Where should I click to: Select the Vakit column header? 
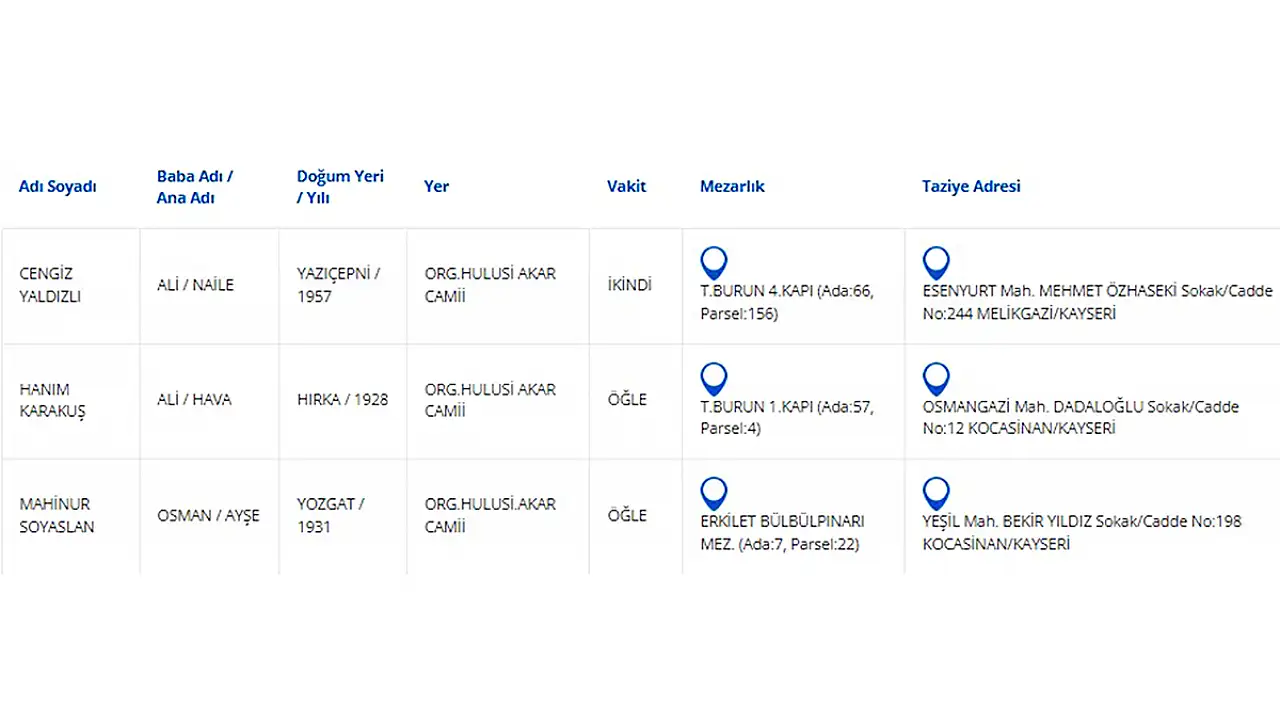(x=627, y=187)
